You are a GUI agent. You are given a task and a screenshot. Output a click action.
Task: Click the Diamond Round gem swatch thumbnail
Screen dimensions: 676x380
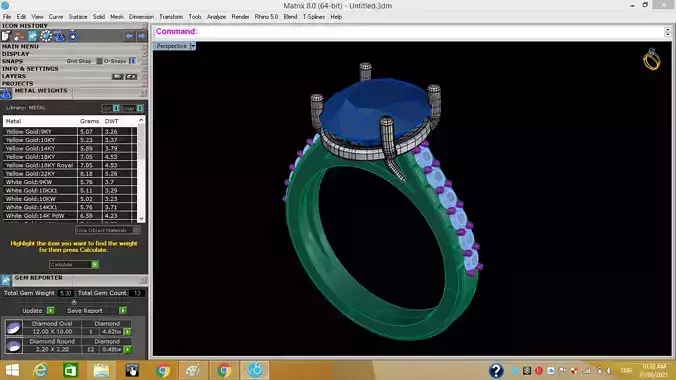13,346
